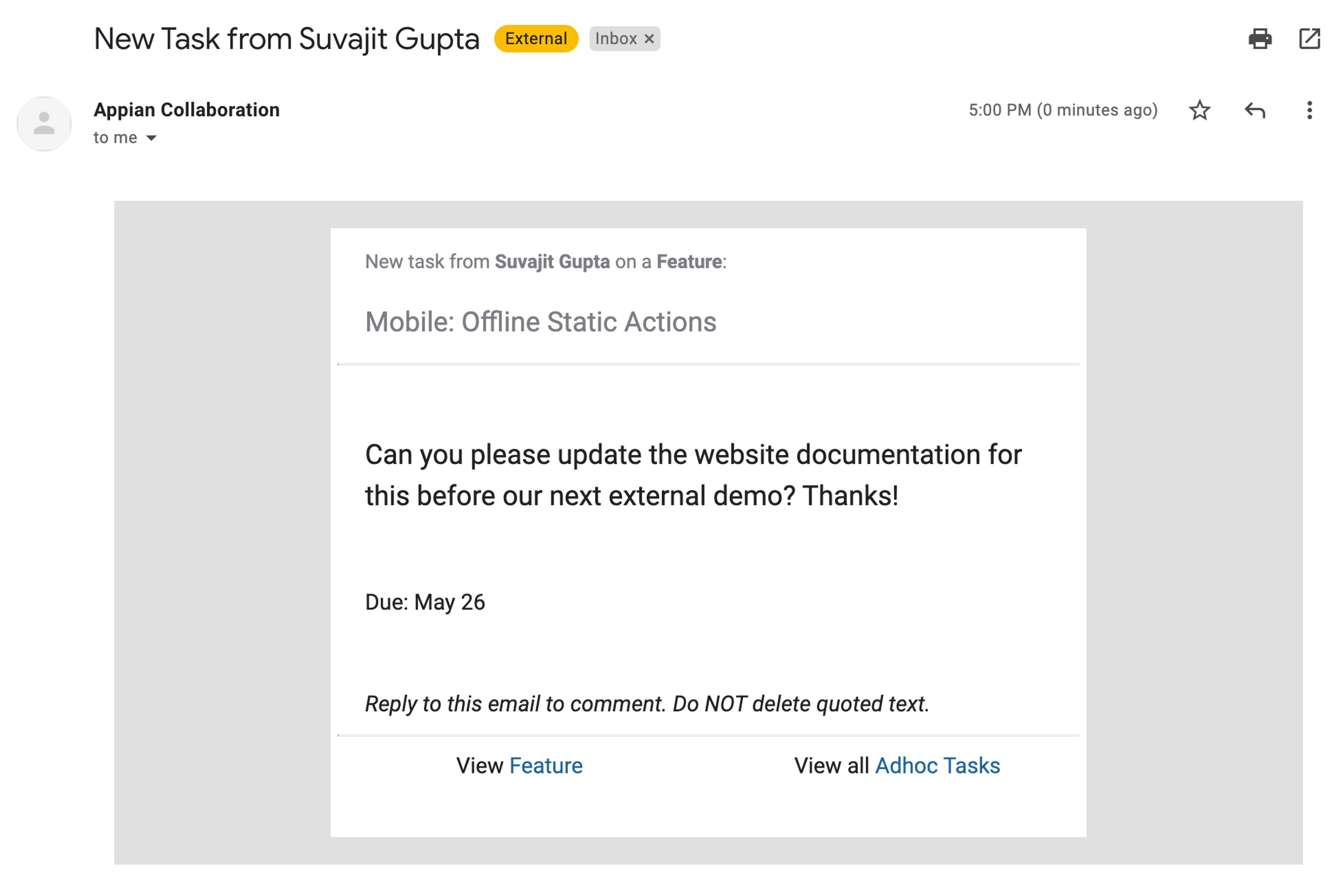Image resolution: width=1333 pixels, height=896 pixels.
Task: Star this message from Appian Collaboration
Action: 1199,110
